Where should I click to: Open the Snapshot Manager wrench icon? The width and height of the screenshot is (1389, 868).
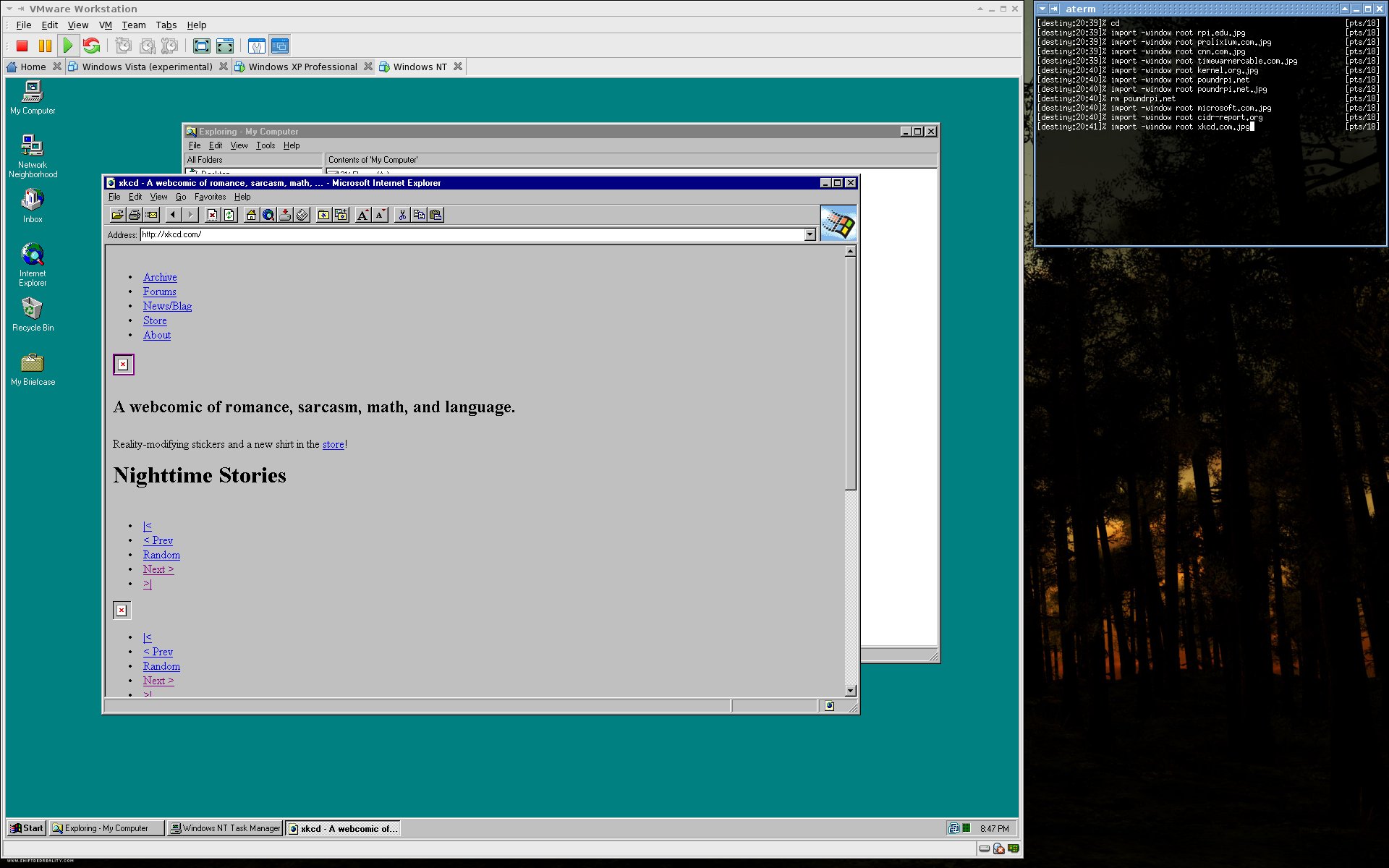click(170, 46)
